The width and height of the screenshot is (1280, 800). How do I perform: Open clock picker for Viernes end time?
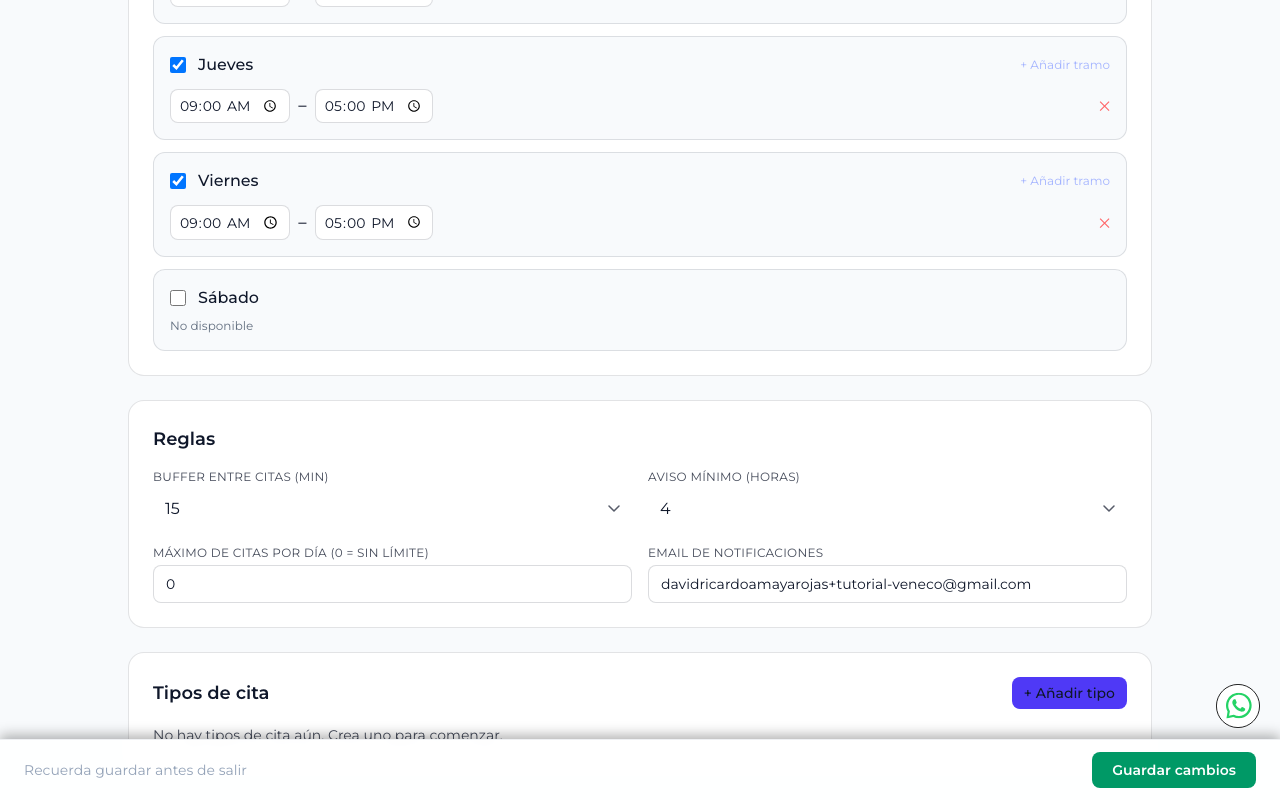(x=414, y=223)
